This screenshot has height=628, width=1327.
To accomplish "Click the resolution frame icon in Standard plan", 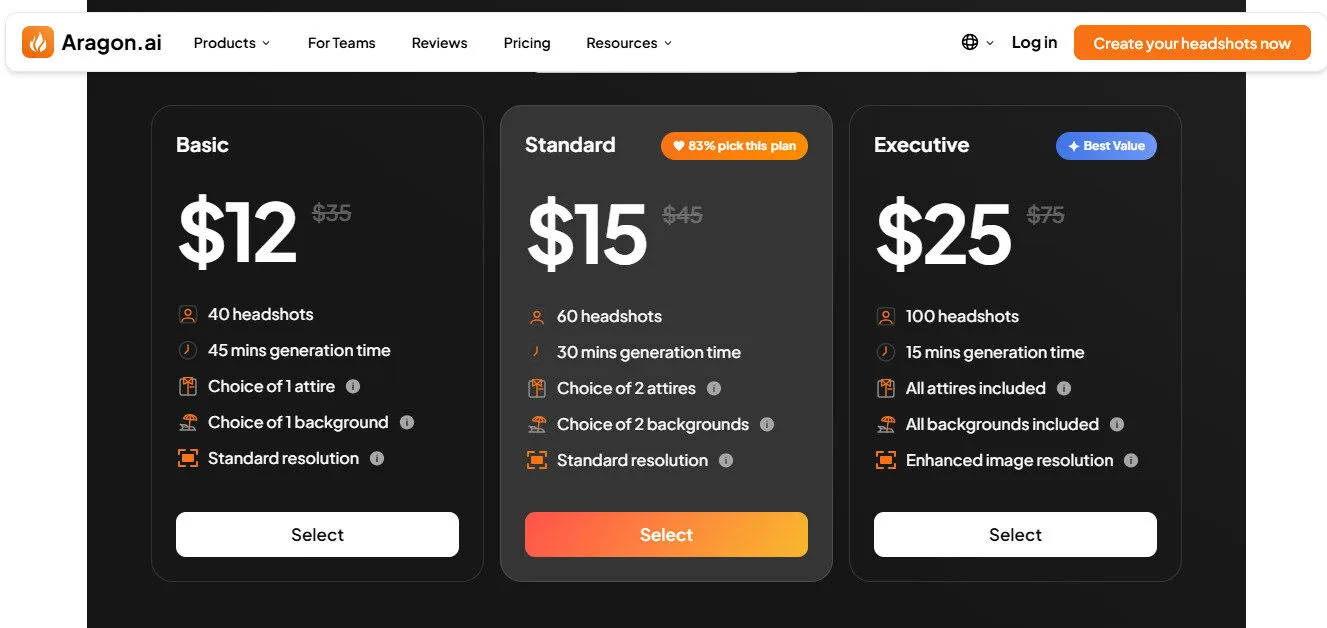I will click(x=537, y=460).
